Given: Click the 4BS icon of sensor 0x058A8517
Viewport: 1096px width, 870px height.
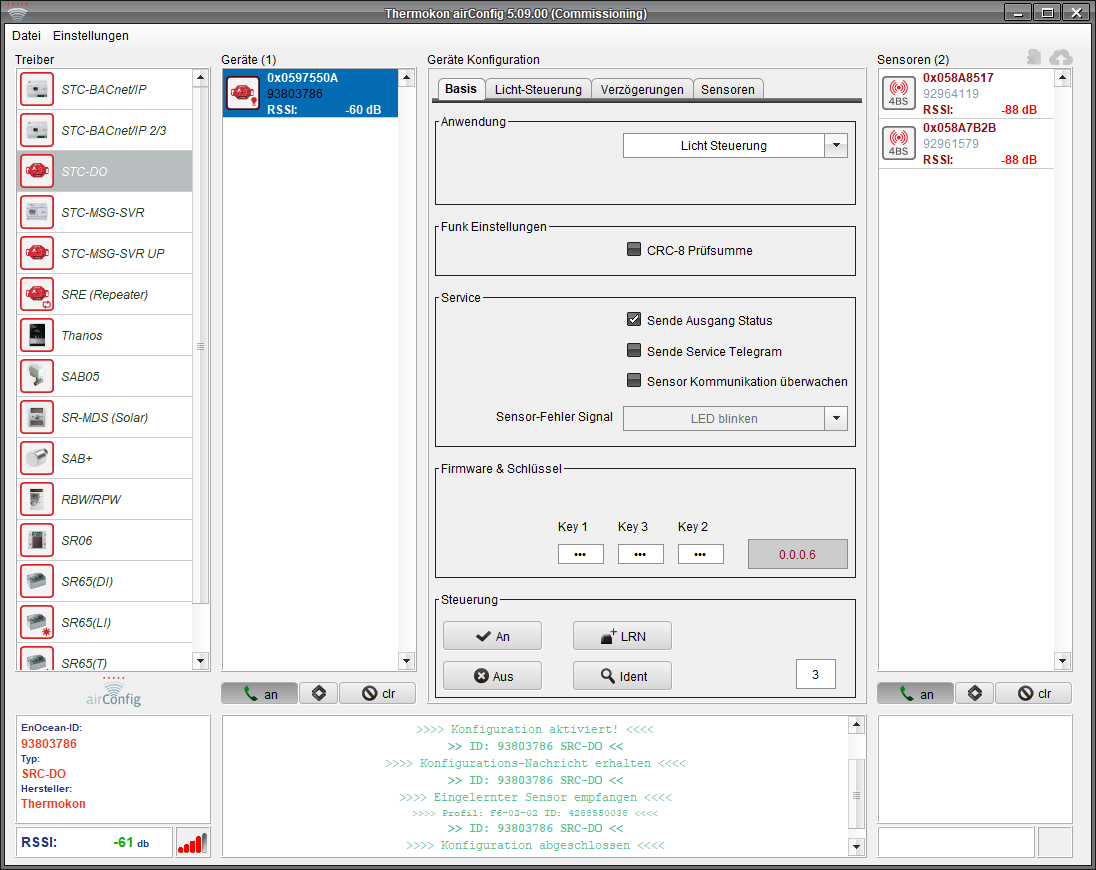Looking at the screenshot, I should [898, 93].
